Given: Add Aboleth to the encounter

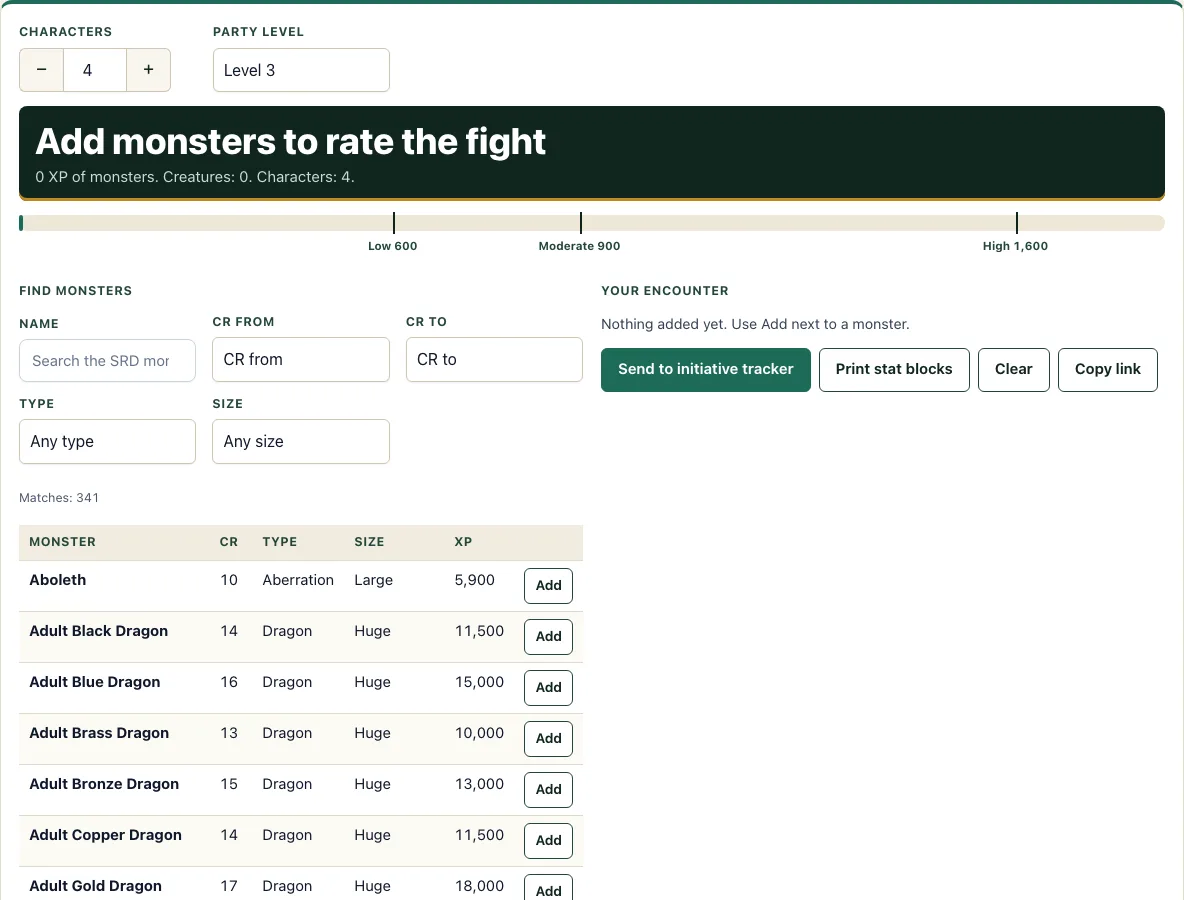Looking at the screenshot, I should [x=548, y=586].
